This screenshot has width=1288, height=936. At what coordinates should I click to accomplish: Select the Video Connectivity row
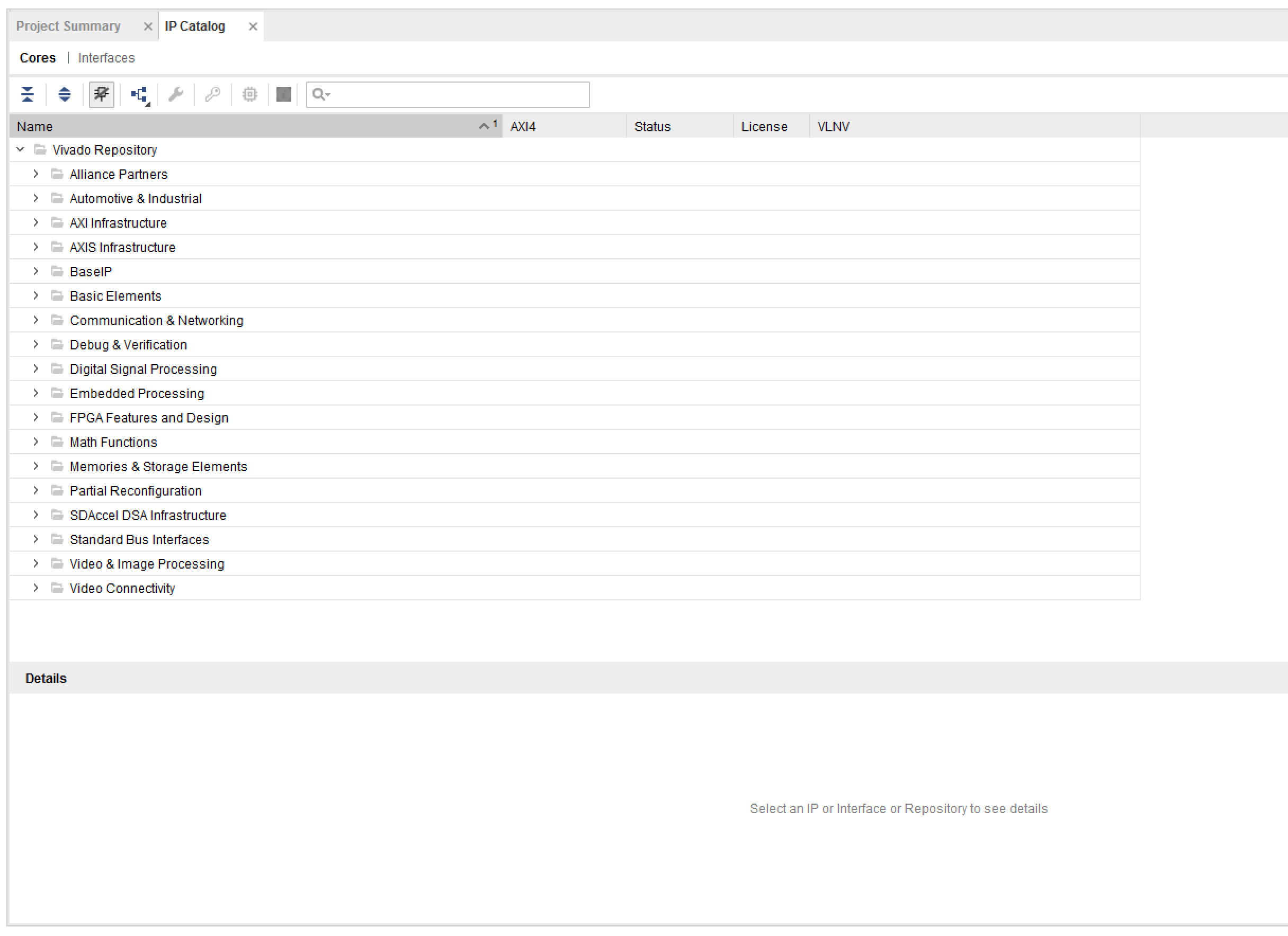point(575,589)
